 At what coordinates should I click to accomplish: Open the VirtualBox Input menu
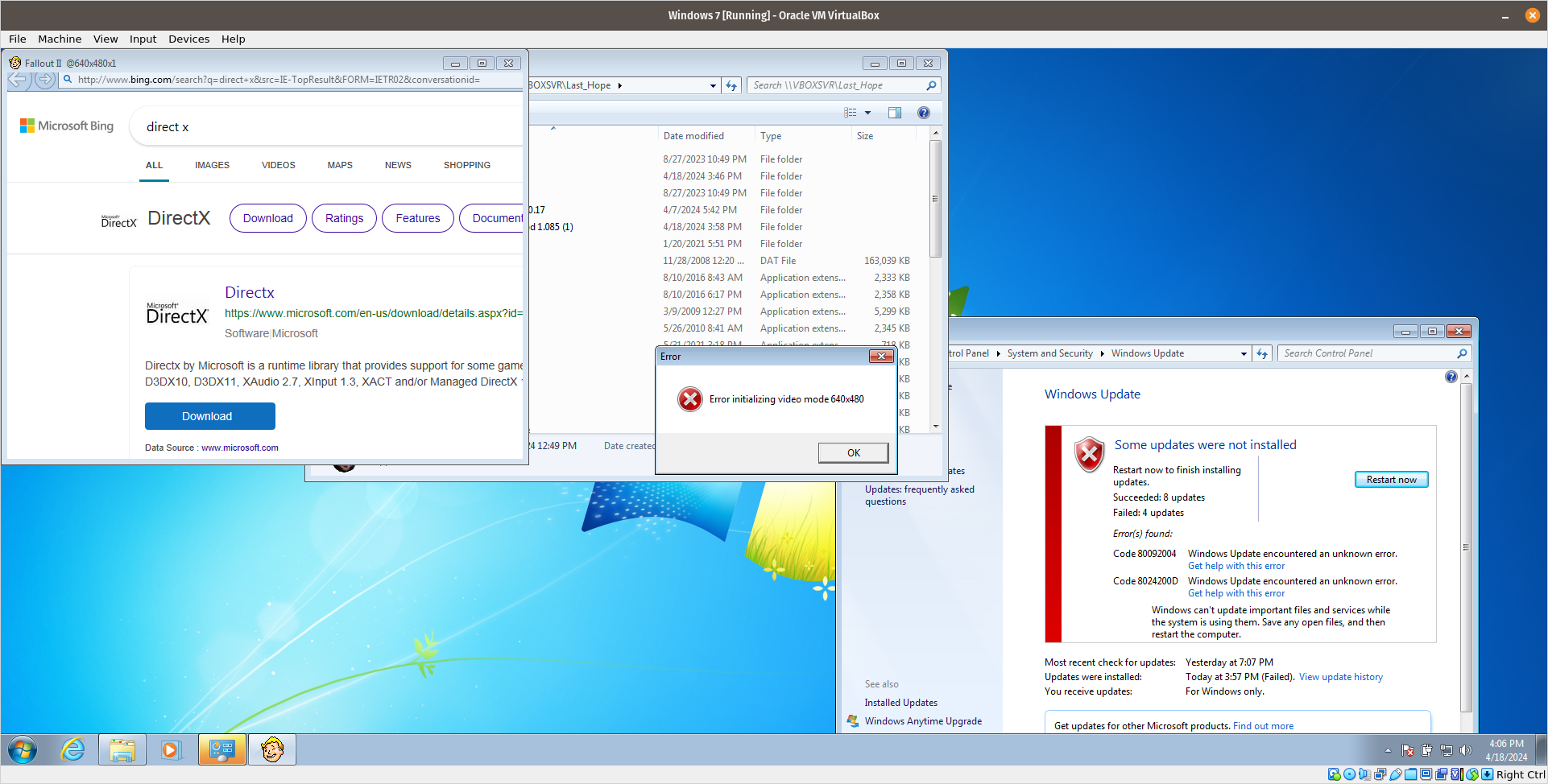[x=143, y=39]
